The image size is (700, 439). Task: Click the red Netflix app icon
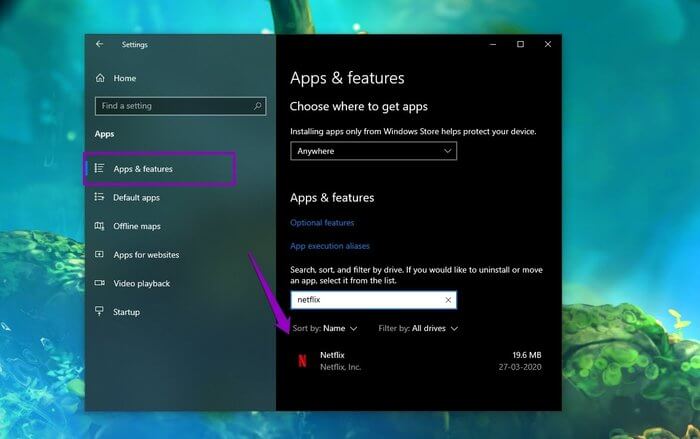[x=301, y=360]
